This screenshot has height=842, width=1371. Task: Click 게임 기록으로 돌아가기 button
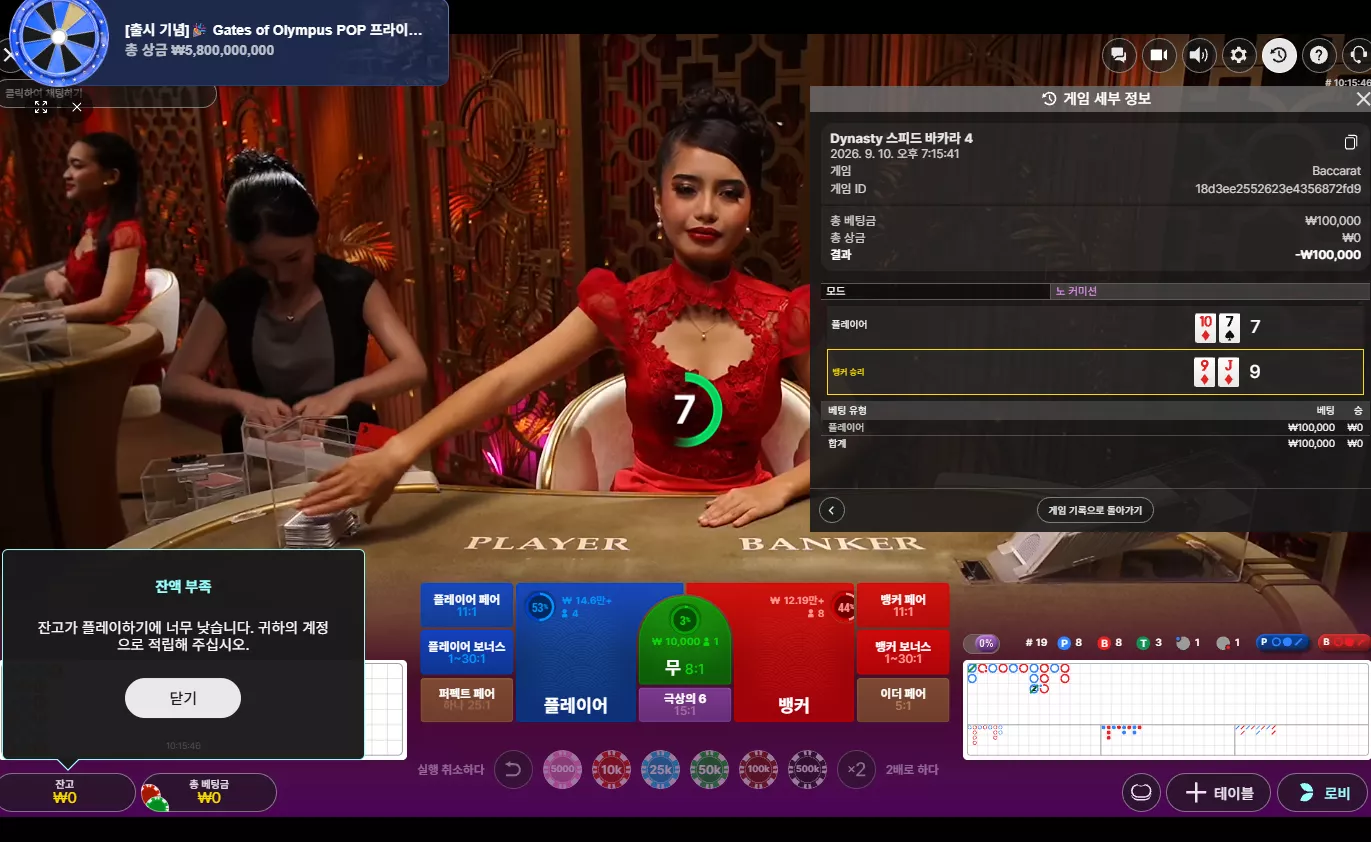click(x=1095, y=510)
